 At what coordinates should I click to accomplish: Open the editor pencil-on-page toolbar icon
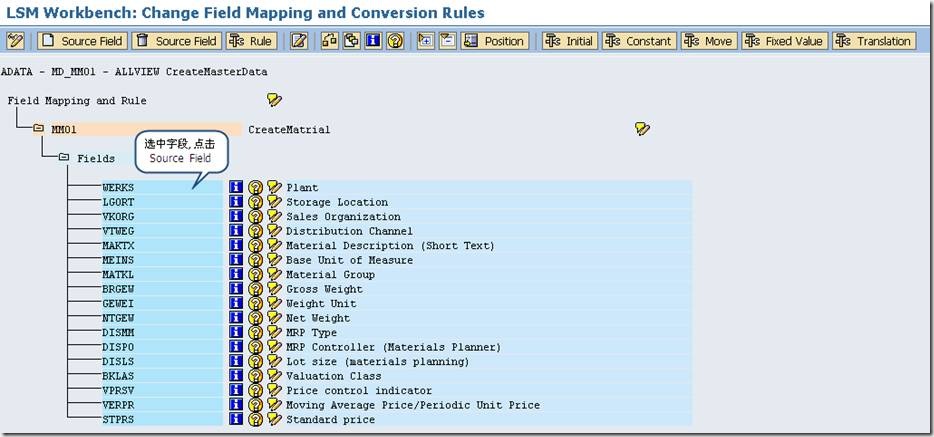click(x=299, y=41)
